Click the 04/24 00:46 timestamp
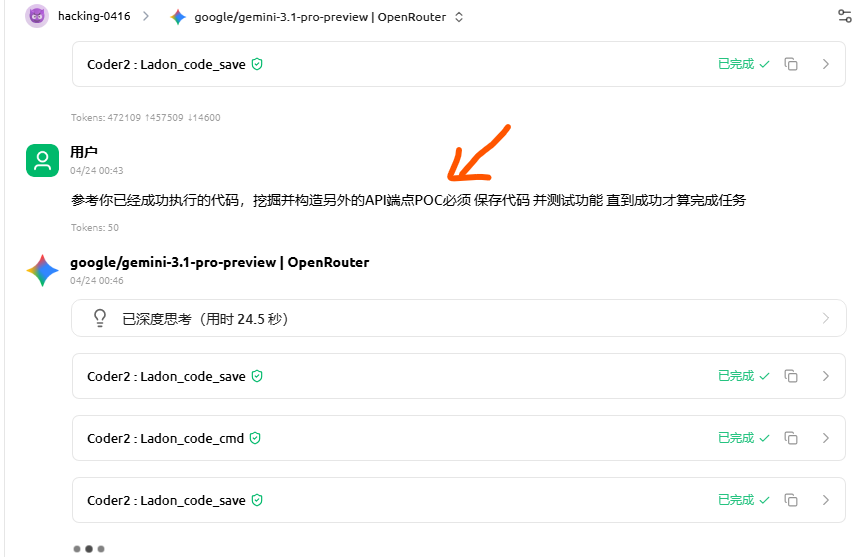Image resolution: width=864 pixels, height=557 pixels. [x=96, y=280]
